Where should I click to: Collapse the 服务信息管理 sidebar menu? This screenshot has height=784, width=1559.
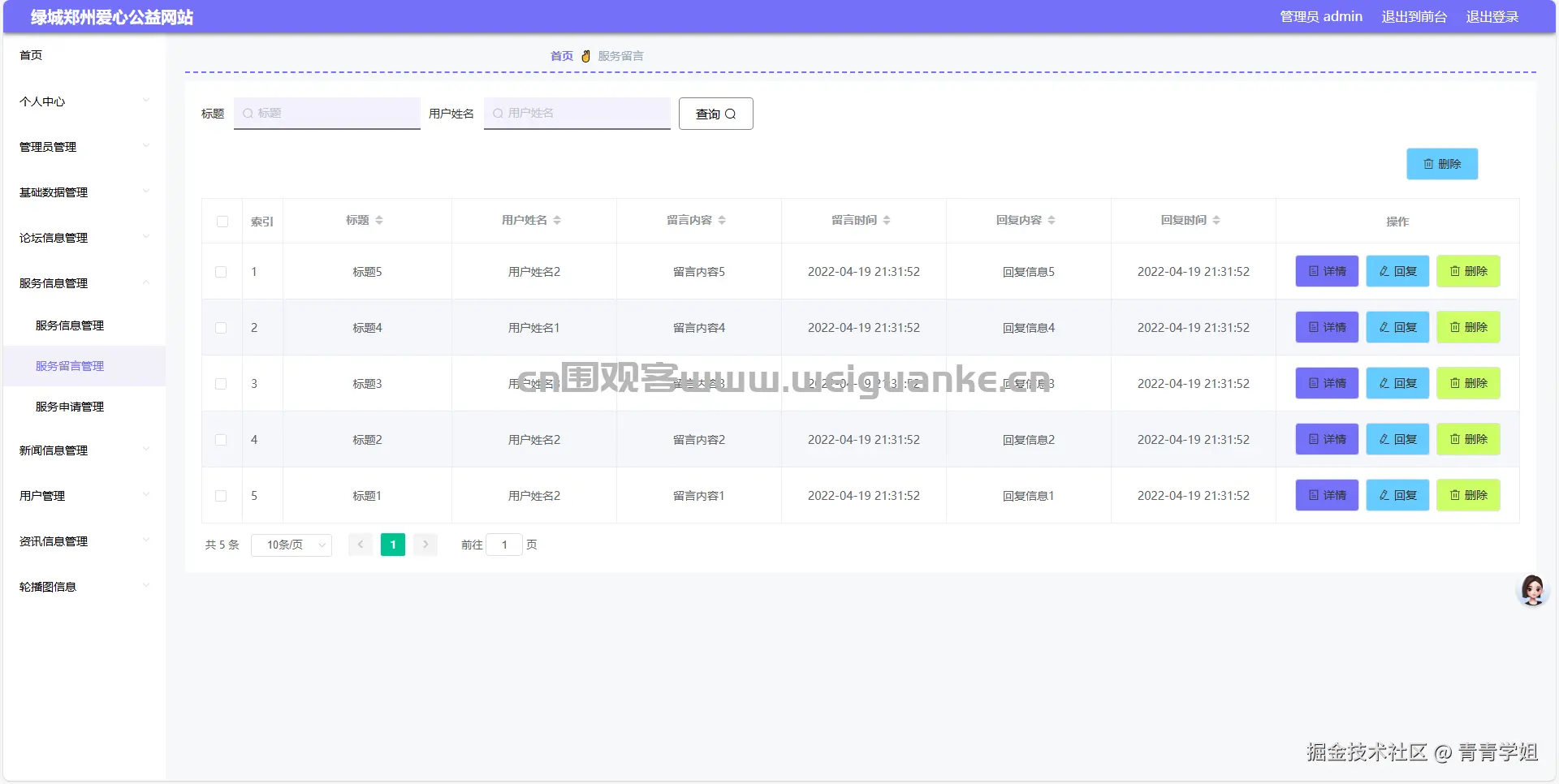(x=84, y=283)
